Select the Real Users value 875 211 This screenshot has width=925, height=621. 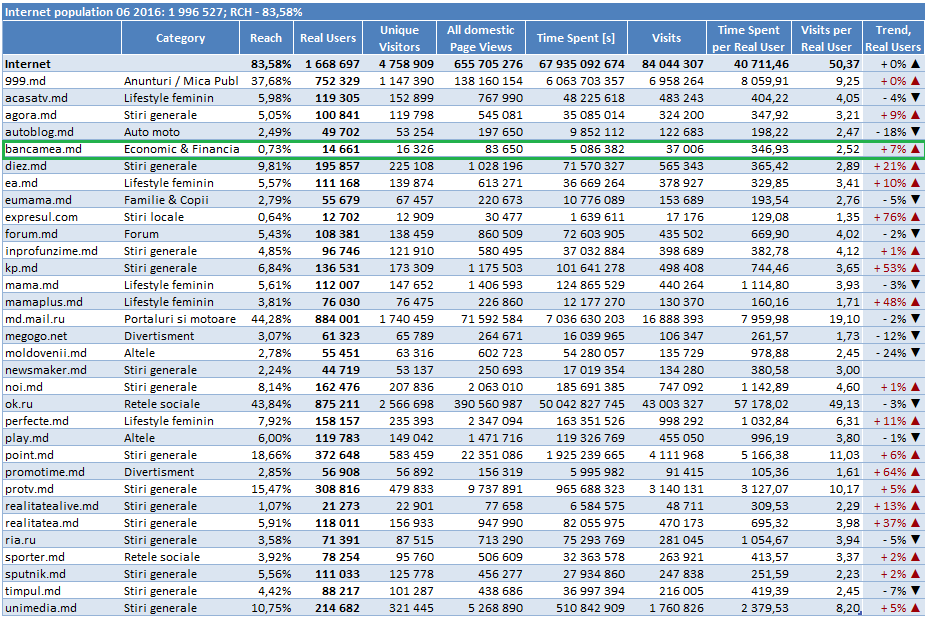pyautogui.click(x=337, y=404)
